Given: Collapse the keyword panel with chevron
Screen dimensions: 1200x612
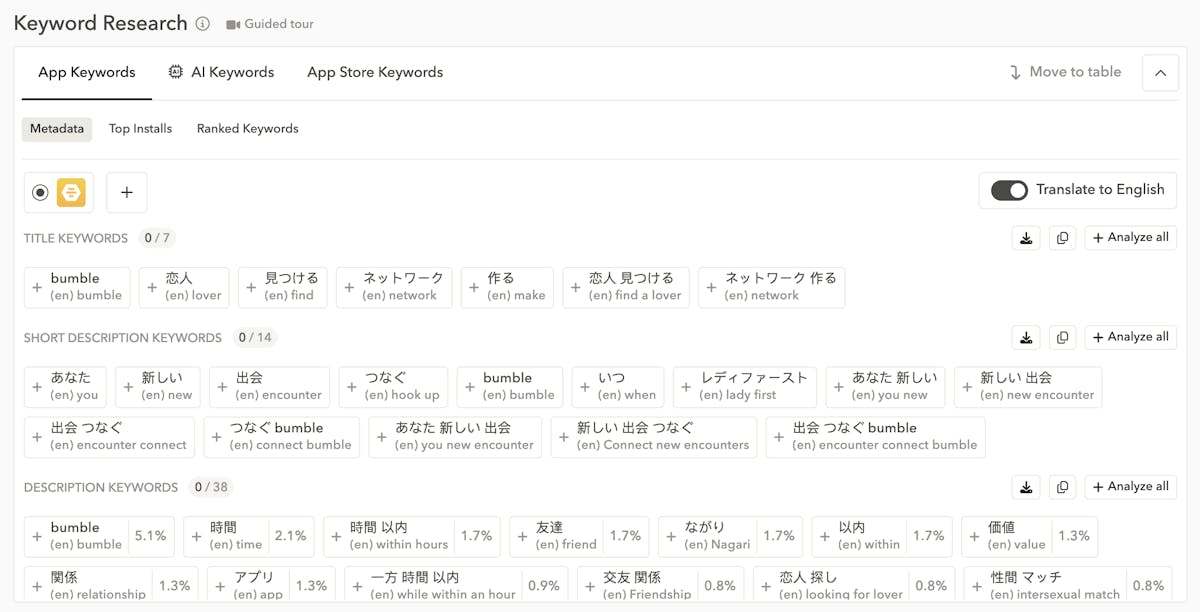Looking at the screenshot, I should [x=1160, y=73].
